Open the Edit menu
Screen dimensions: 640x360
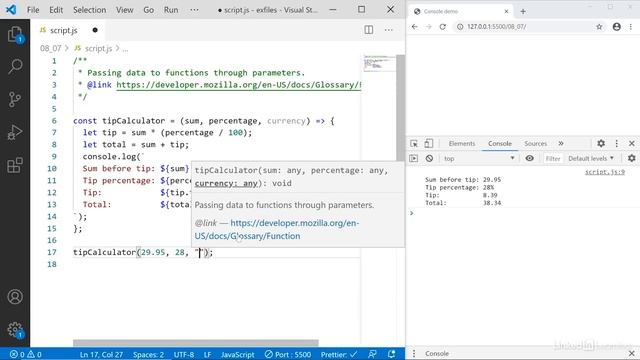56,9
